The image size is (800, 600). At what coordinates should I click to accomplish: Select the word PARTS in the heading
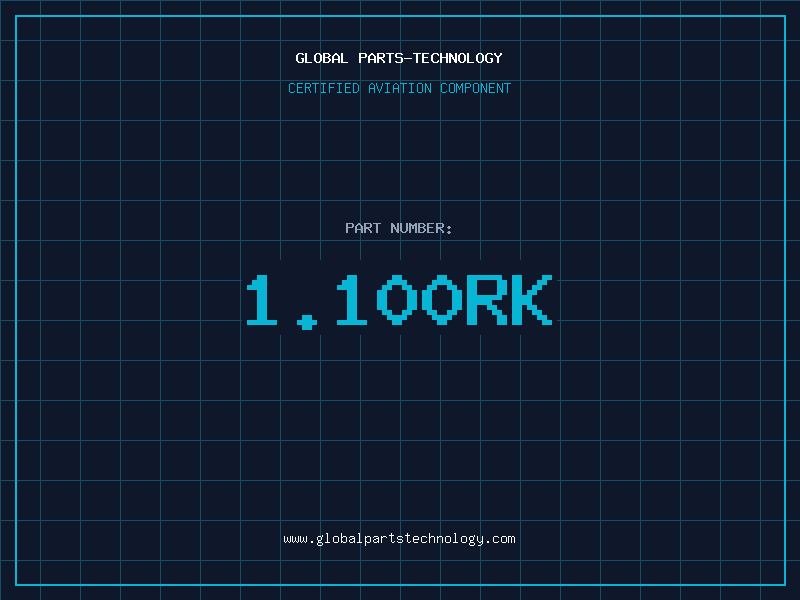click(380, 58)
